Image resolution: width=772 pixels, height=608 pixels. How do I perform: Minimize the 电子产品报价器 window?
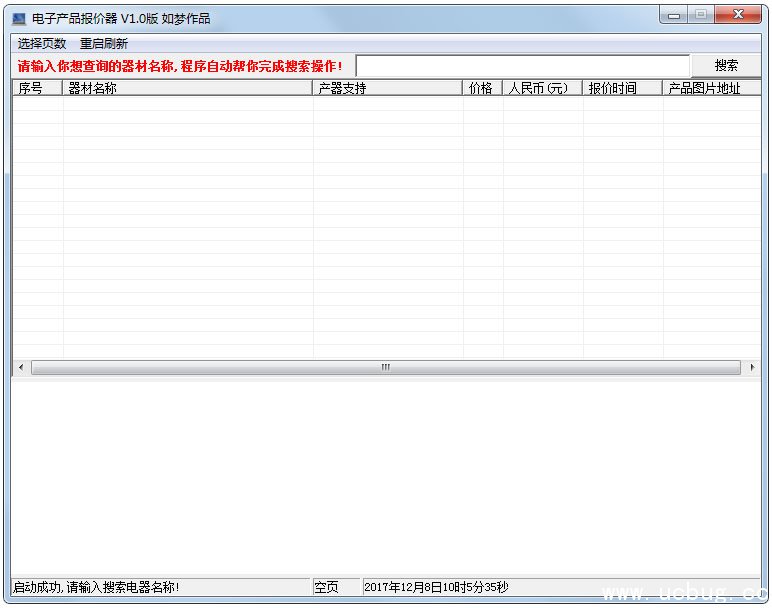(x=674, y=15)
